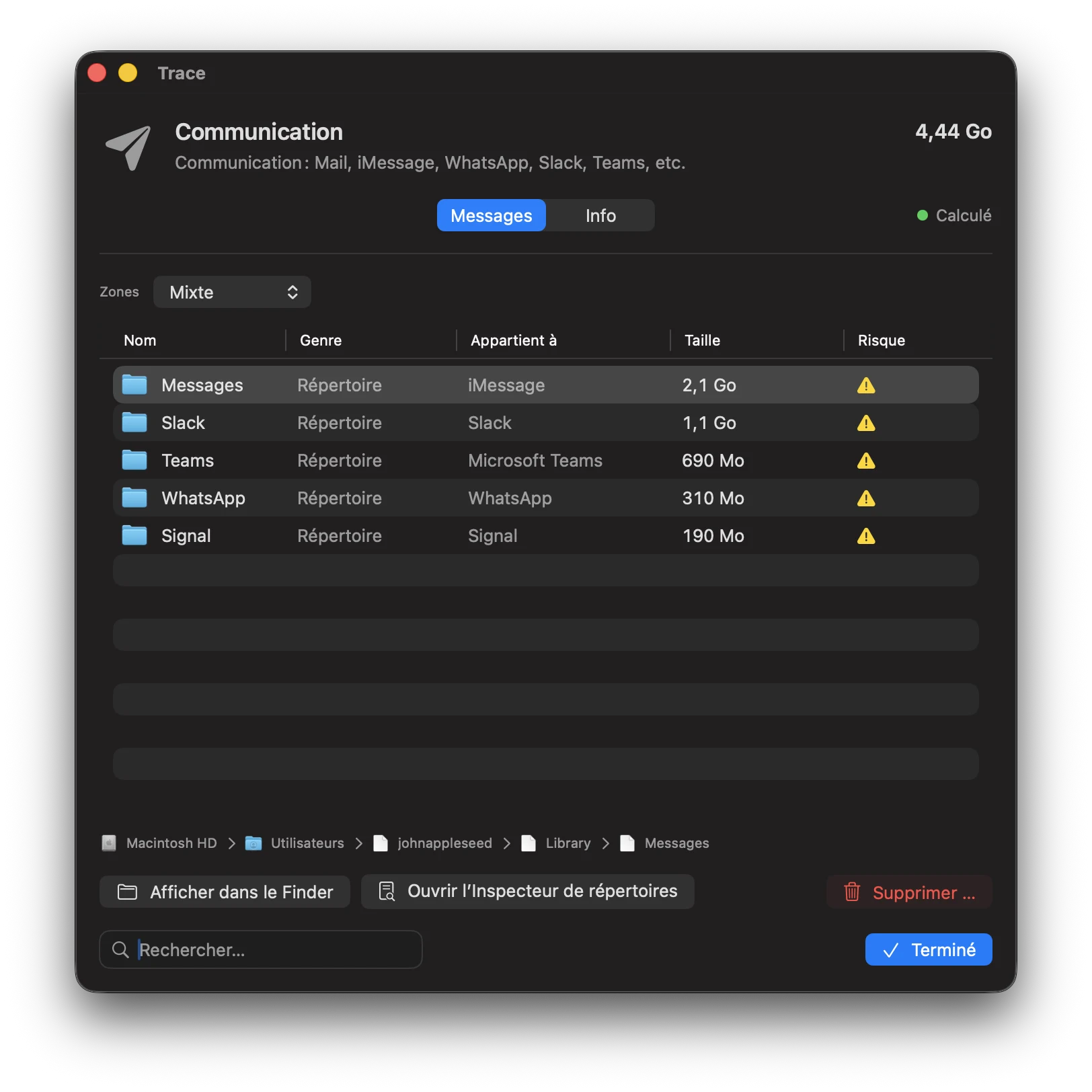Click the Macintosh HD disk icon
The height and width of the screenshot is (1092, 1092).
(x=109, y=843)
